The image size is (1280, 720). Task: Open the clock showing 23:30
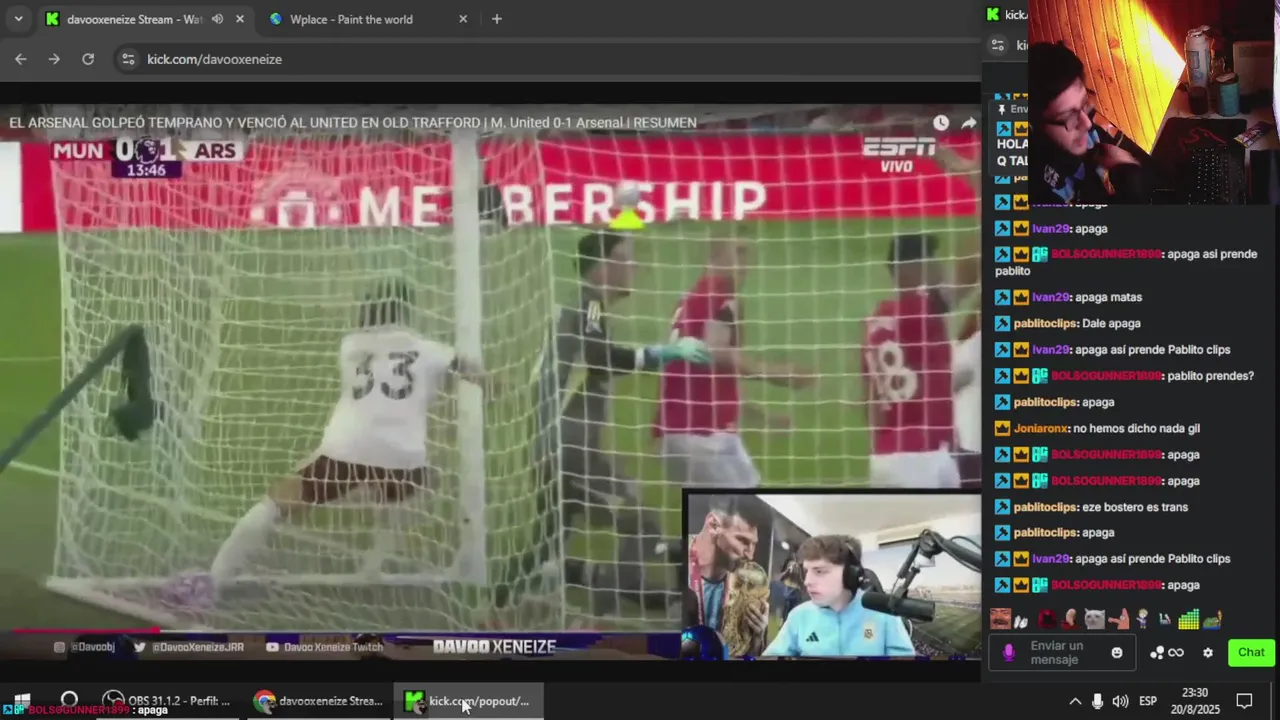tap(1195, 701)
